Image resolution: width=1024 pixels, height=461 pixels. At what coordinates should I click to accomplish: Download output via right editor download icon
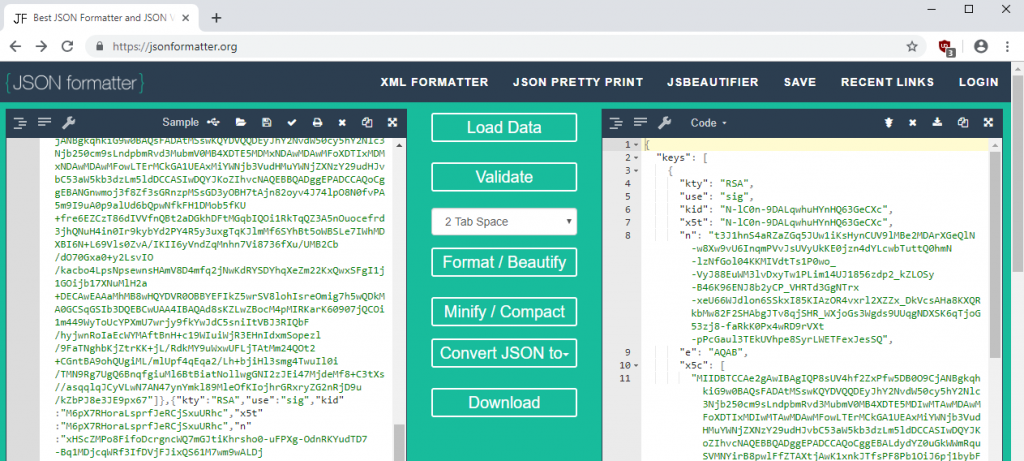point(938,122)
